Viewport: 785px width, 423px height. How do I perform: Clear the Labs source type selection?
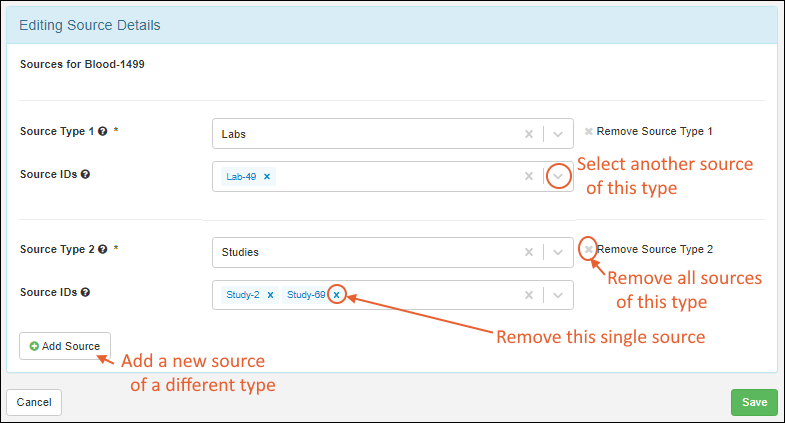point(529,134)
